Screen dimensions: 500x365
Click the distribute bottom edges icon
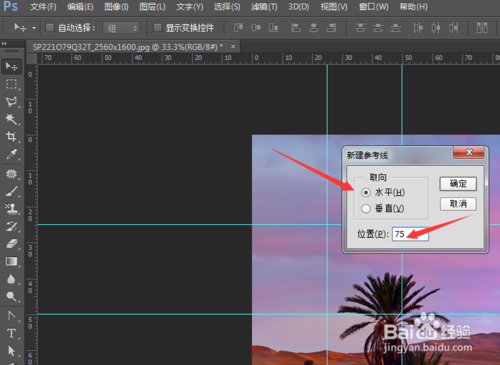coord(395,28)
